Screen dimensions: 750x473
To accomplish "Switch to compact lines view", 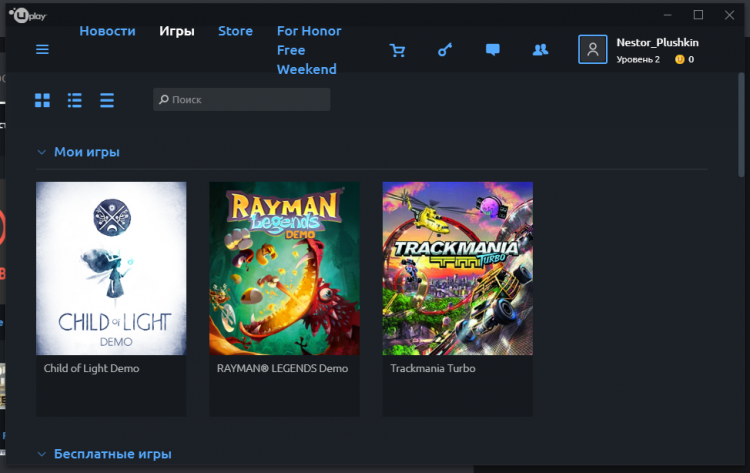I will (107, 100).
